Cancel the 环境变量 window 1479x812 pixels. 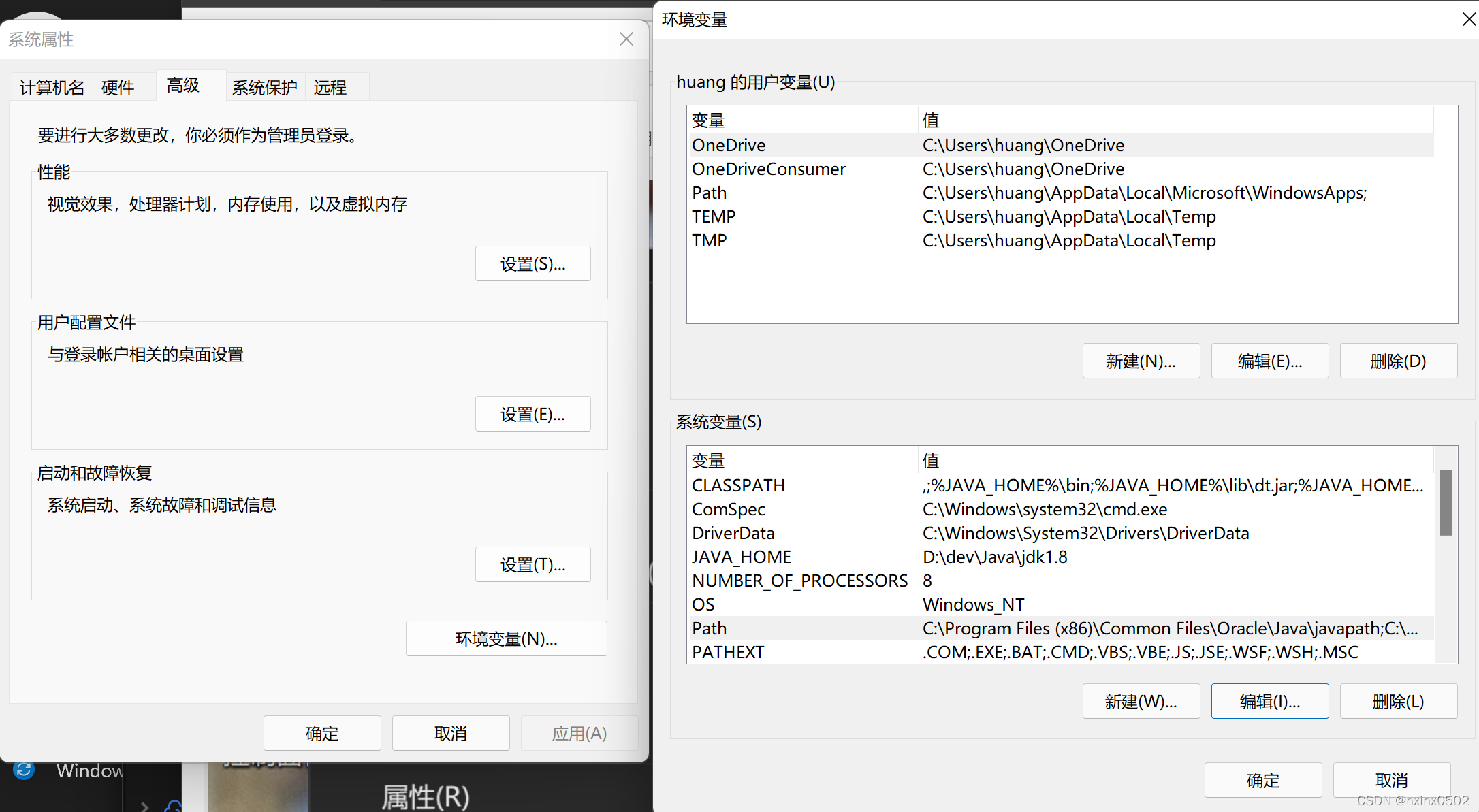[1392, 780]
